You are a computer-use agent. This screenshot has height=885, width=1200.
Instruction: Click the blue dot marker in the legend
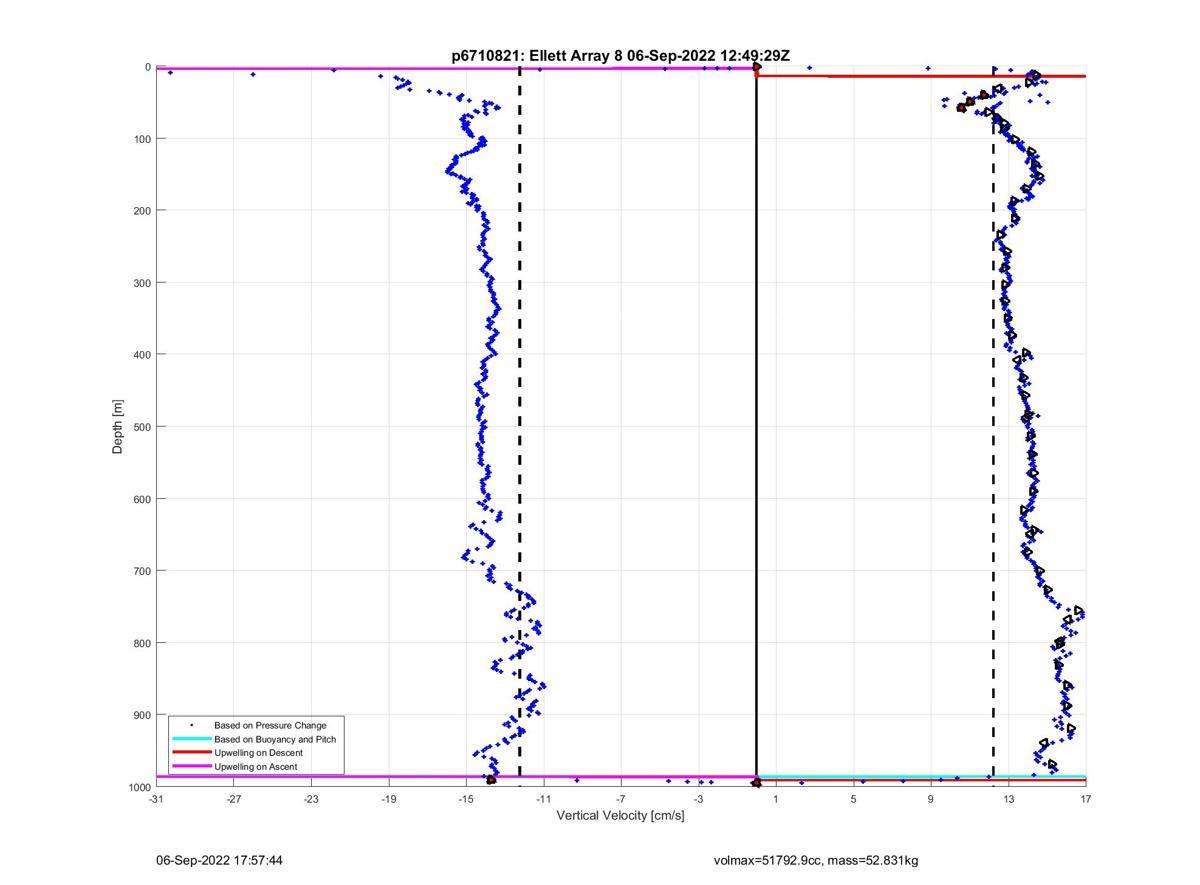click(191, 725)
